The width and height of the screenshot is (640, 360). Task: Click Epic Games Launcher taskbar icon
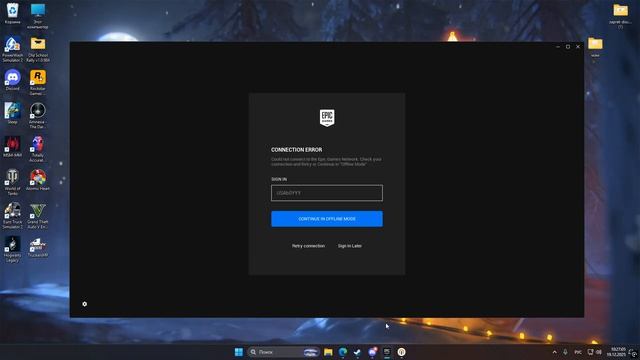pyautogui.click(x=387, y=352)
